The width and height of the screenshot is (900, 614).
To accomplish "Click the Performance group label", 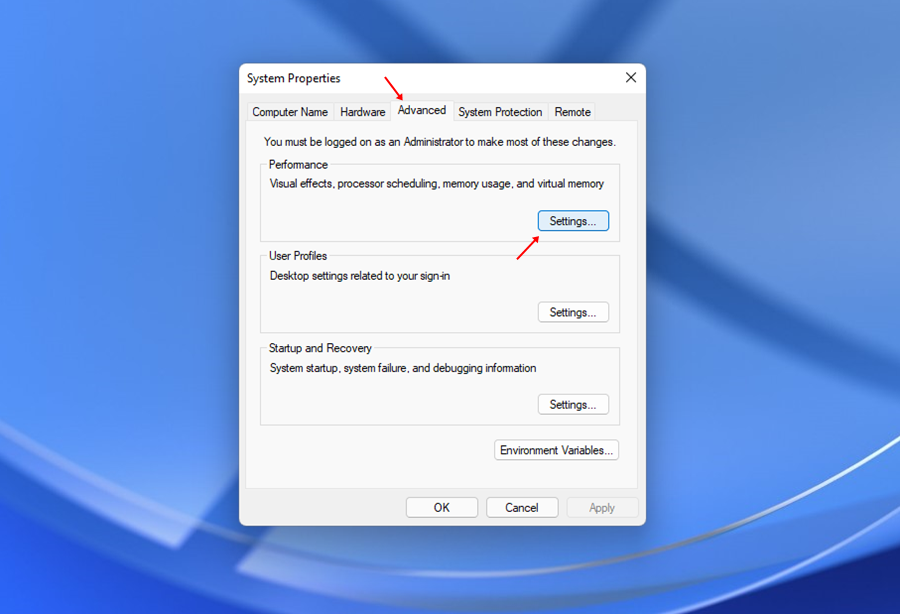I will click(x=298, y=165).
